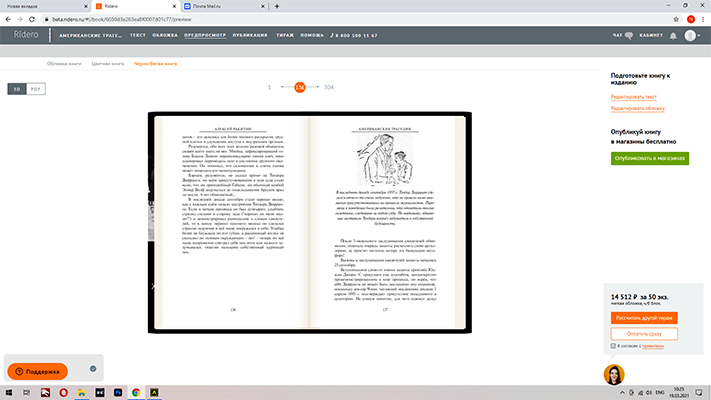
Task: Click the Ridero logo
Action: [26, 35]
